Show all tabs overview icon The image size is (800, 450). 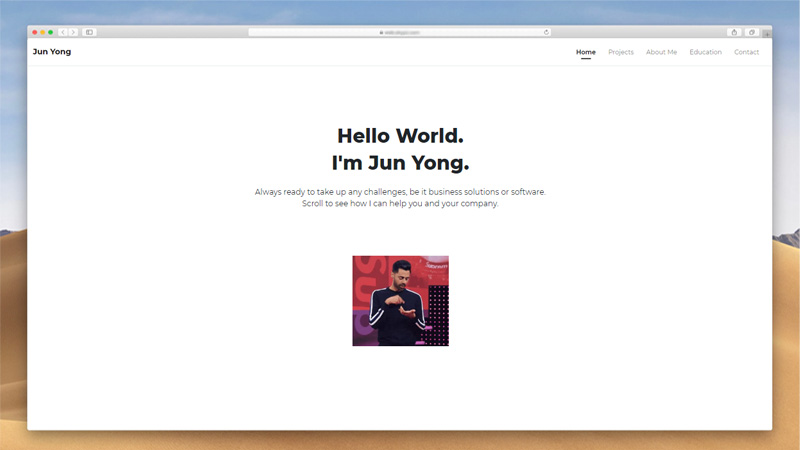tap(751, 32)
